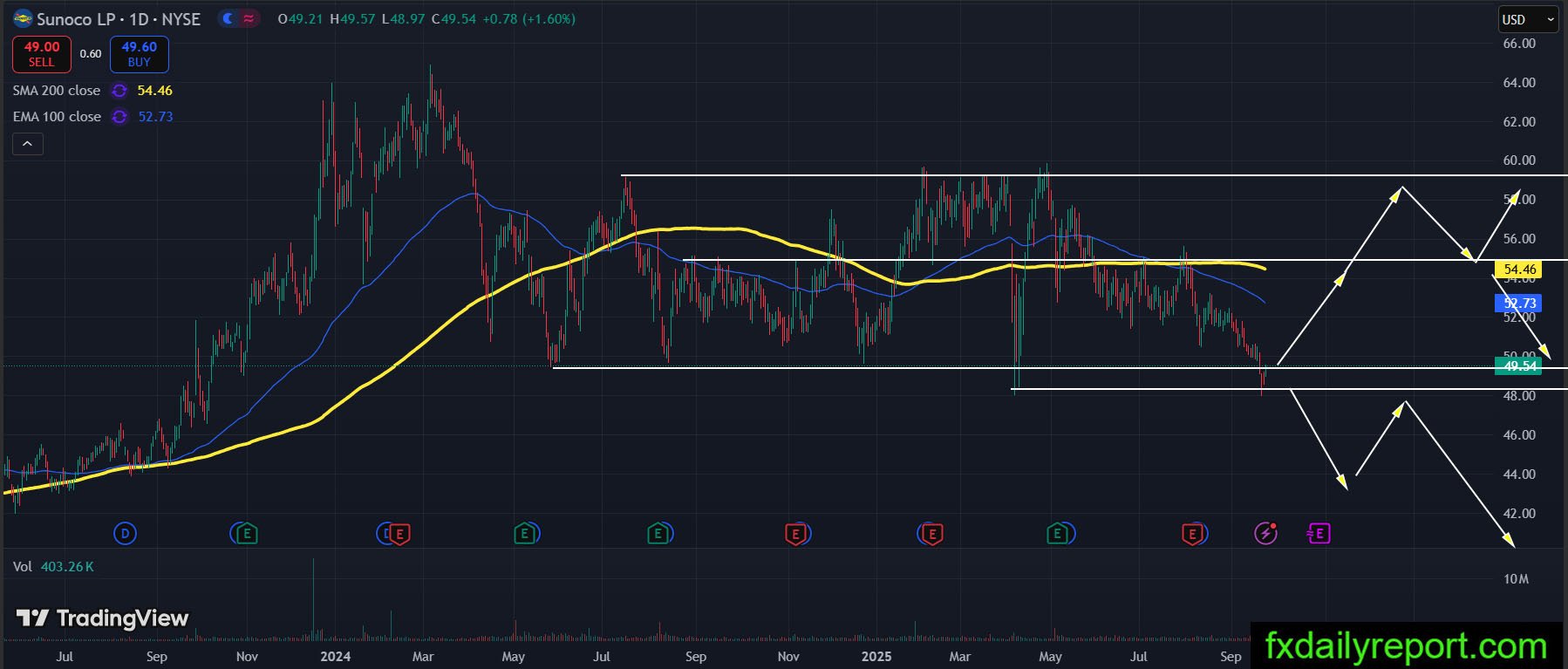
Task: Click the yellow 54.46 value in the legend
Action: [x=155, y=91]
